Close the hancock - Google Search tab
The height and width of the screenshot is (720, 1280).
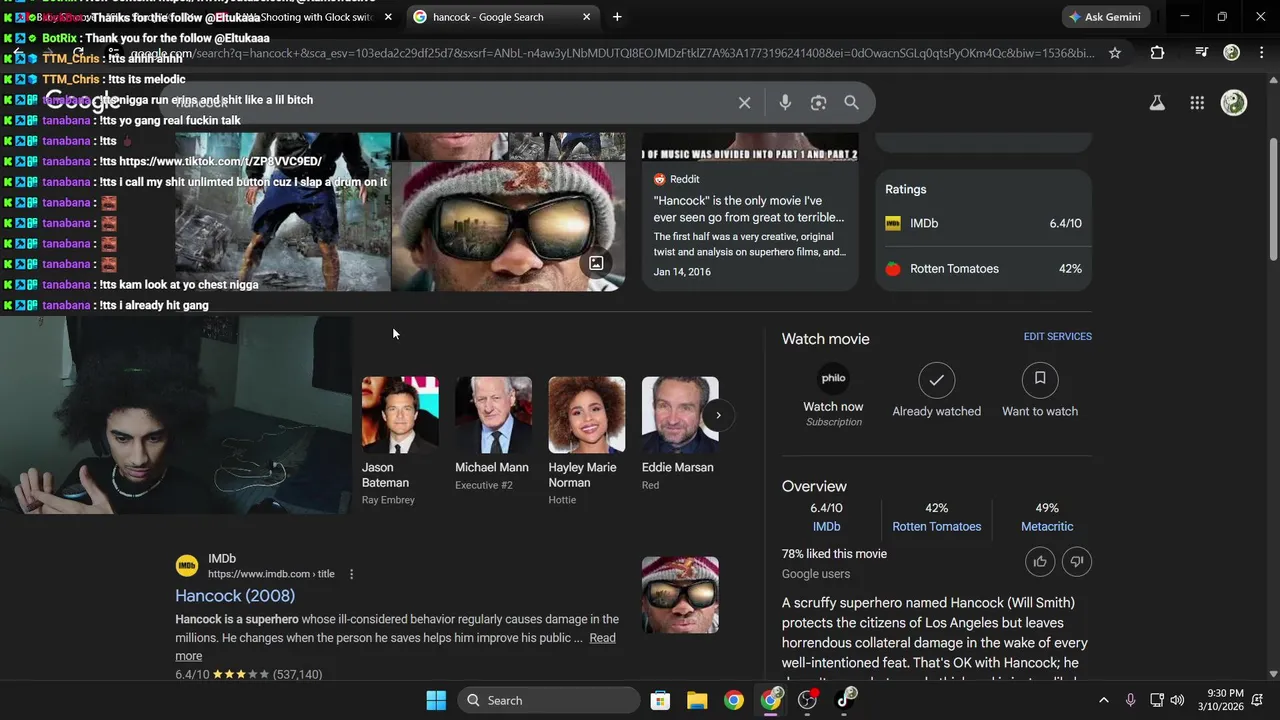[x=587, y=17]
